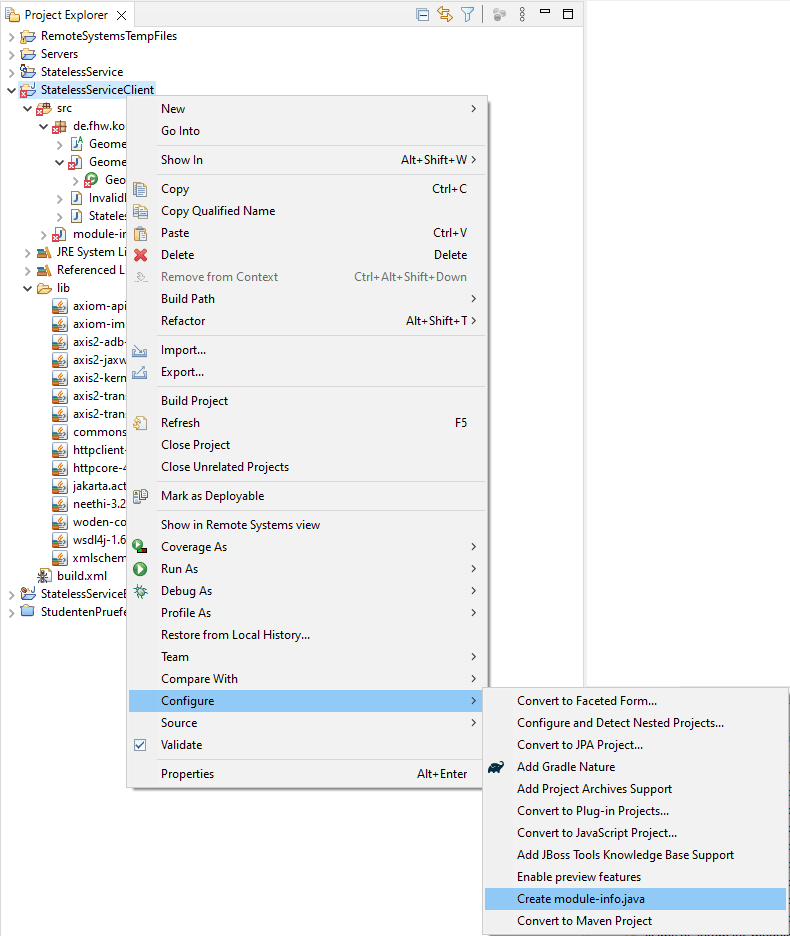Image resolution: width=790 pixels, height=936 pixels.
Task: Select Build Project menu entry
Action: (307, 401)
